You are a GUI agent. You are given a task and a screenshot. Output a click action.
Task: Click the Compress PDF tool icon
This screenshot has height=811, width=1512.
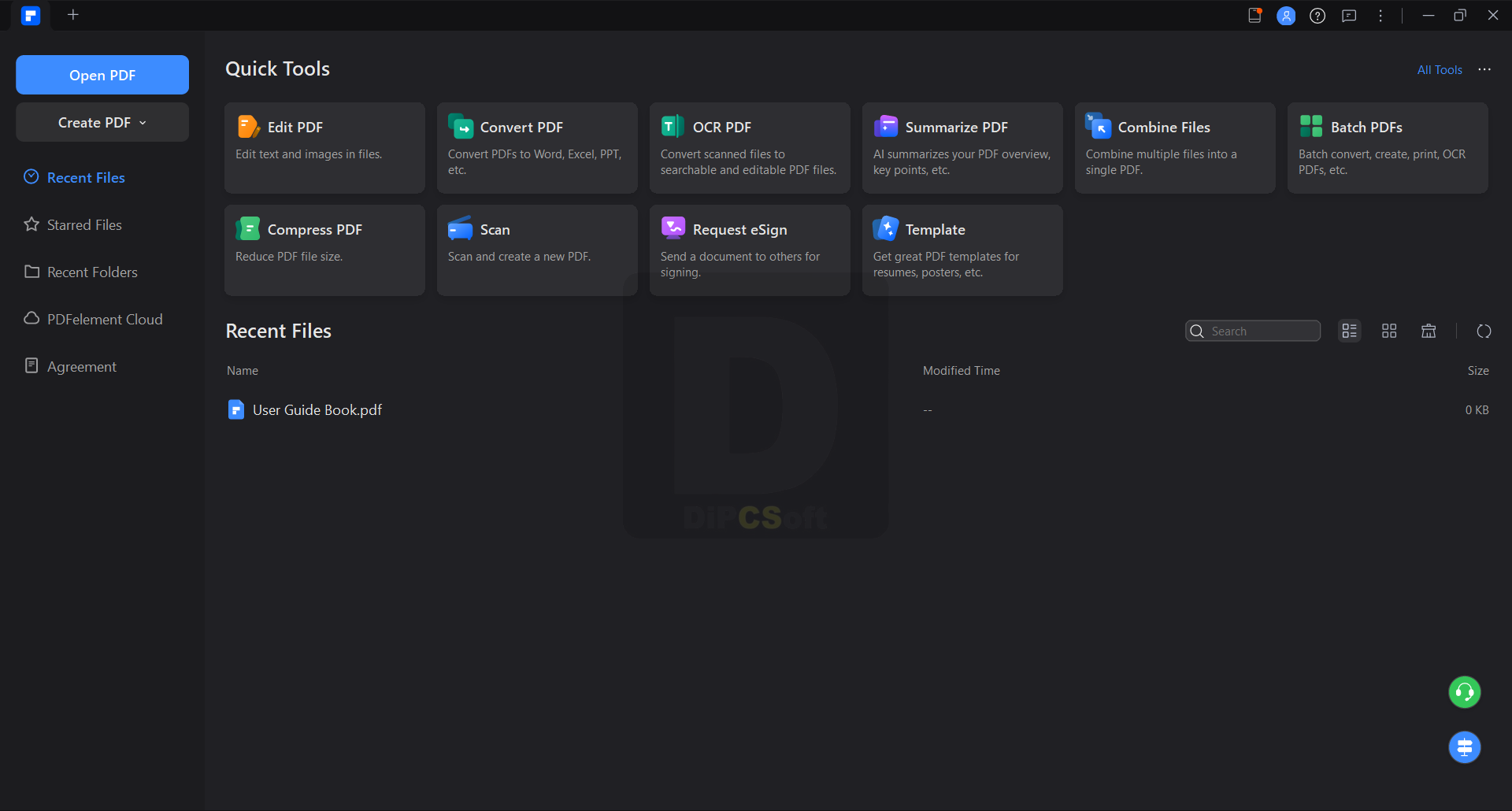[x=248, y=228]
